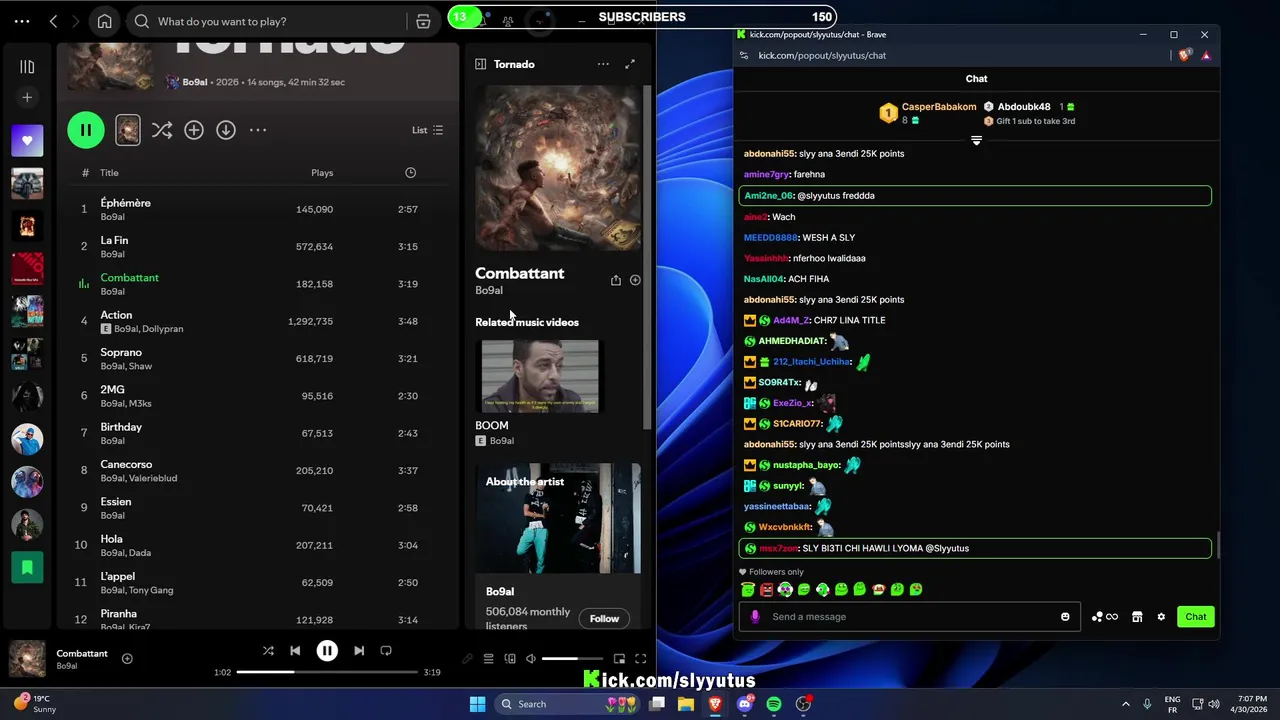Open the BOOM music video thumbnail
Screen dimensions: 1280x720
[540, 376]
